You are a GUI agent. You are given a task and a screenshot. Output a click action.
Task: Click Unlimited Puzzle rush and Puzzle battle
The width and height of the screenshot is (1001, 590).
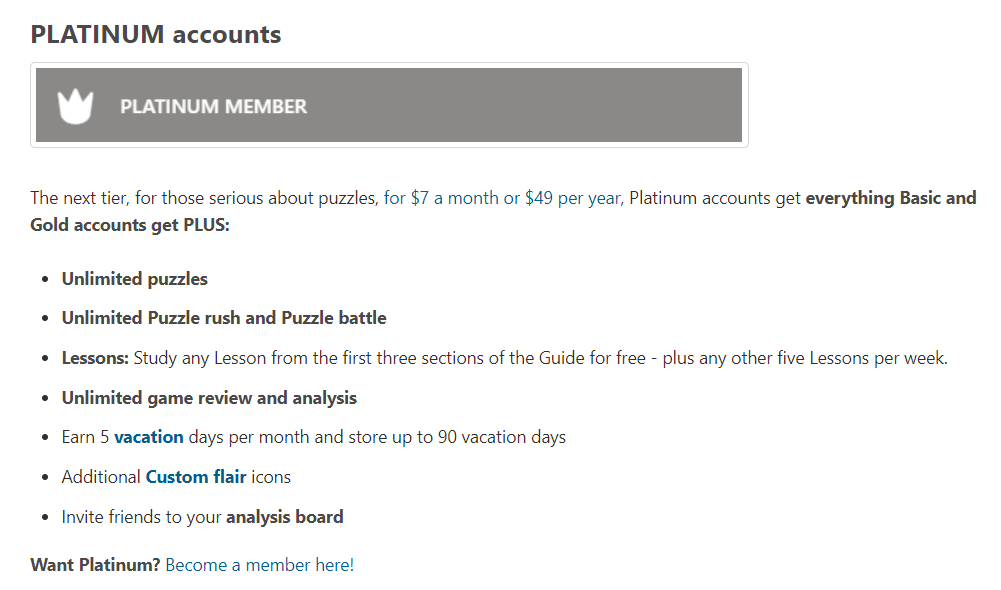[224, 318]
